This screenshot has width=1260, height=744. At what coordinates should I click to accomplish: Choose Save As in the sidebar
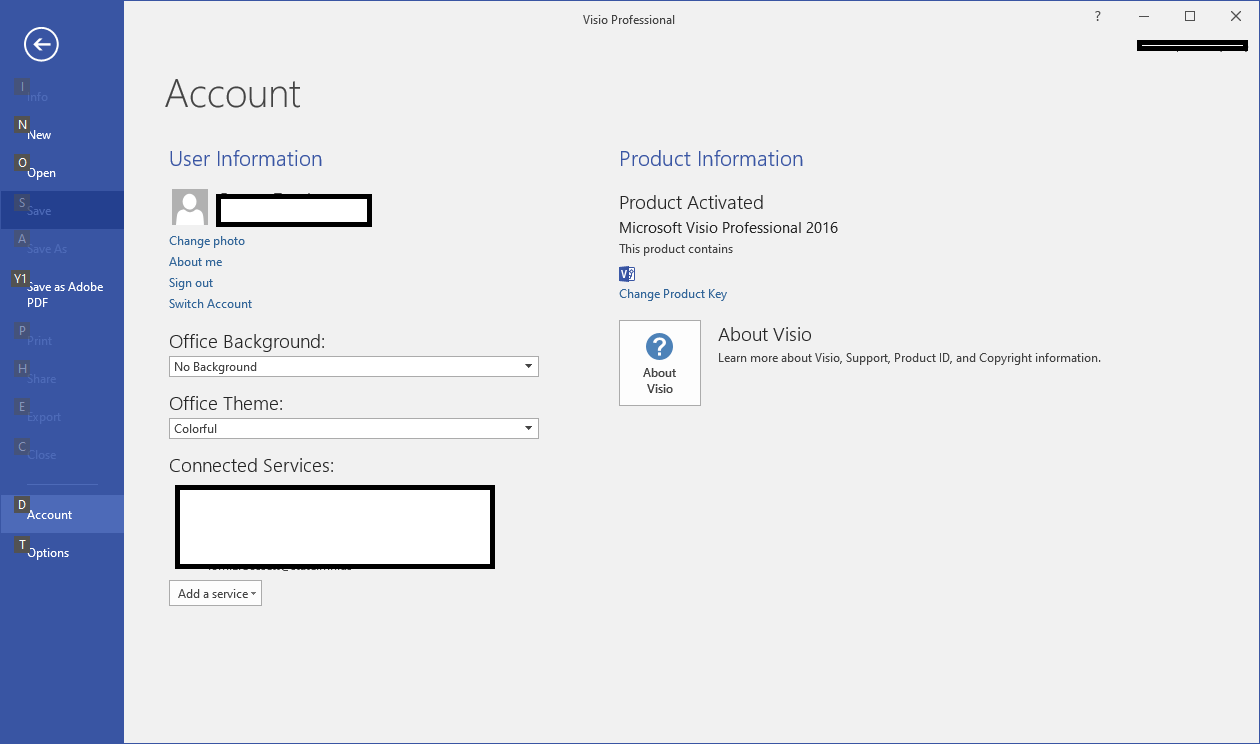click(x=62, y=249)
